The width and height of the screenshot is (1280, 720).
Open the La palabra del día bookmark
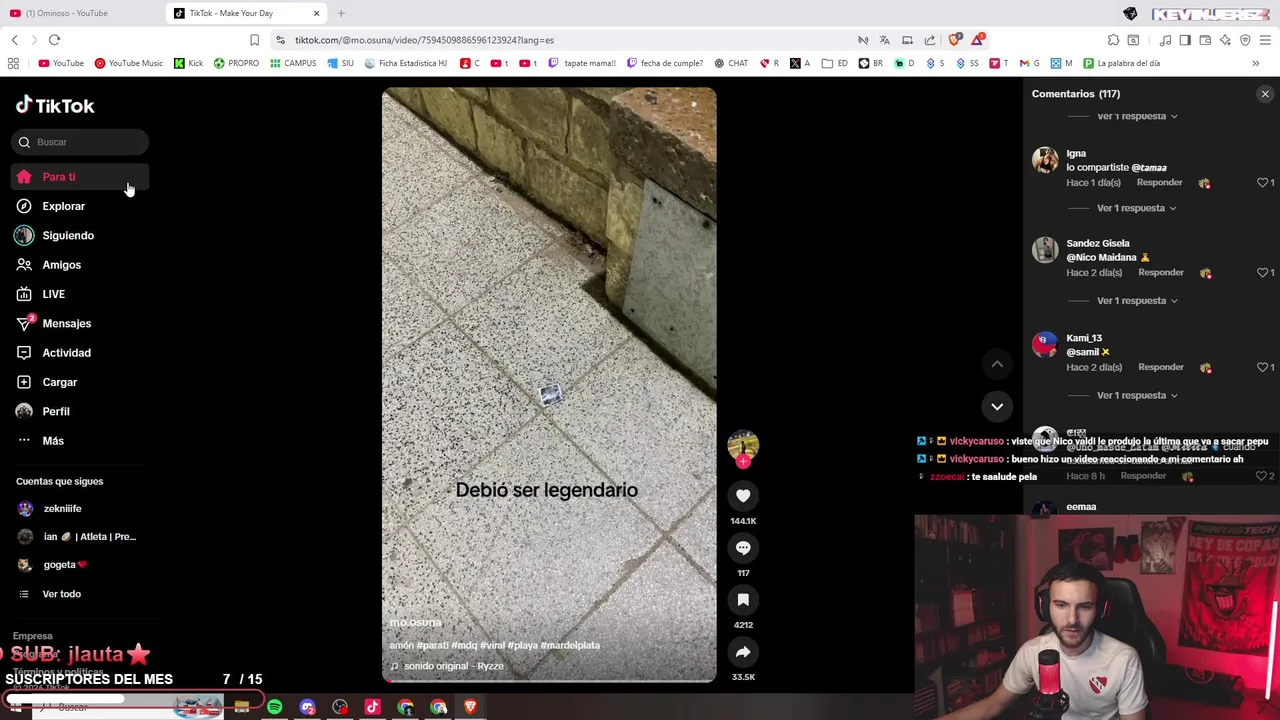pos(1120,63)
